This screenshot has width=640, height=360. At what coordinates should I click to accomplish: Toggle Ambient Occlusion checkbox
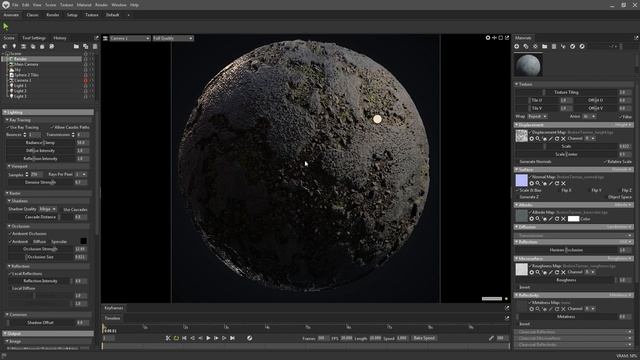point(10,234)
